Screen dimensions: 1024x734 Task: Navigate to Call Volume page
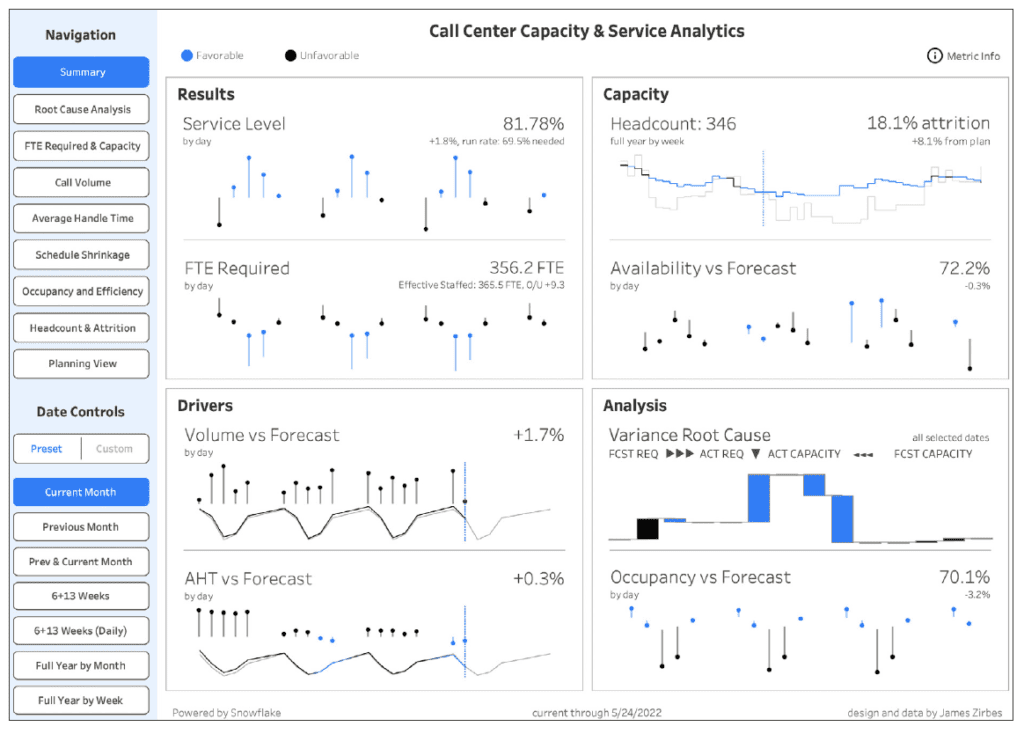click(x=81, y=182)
